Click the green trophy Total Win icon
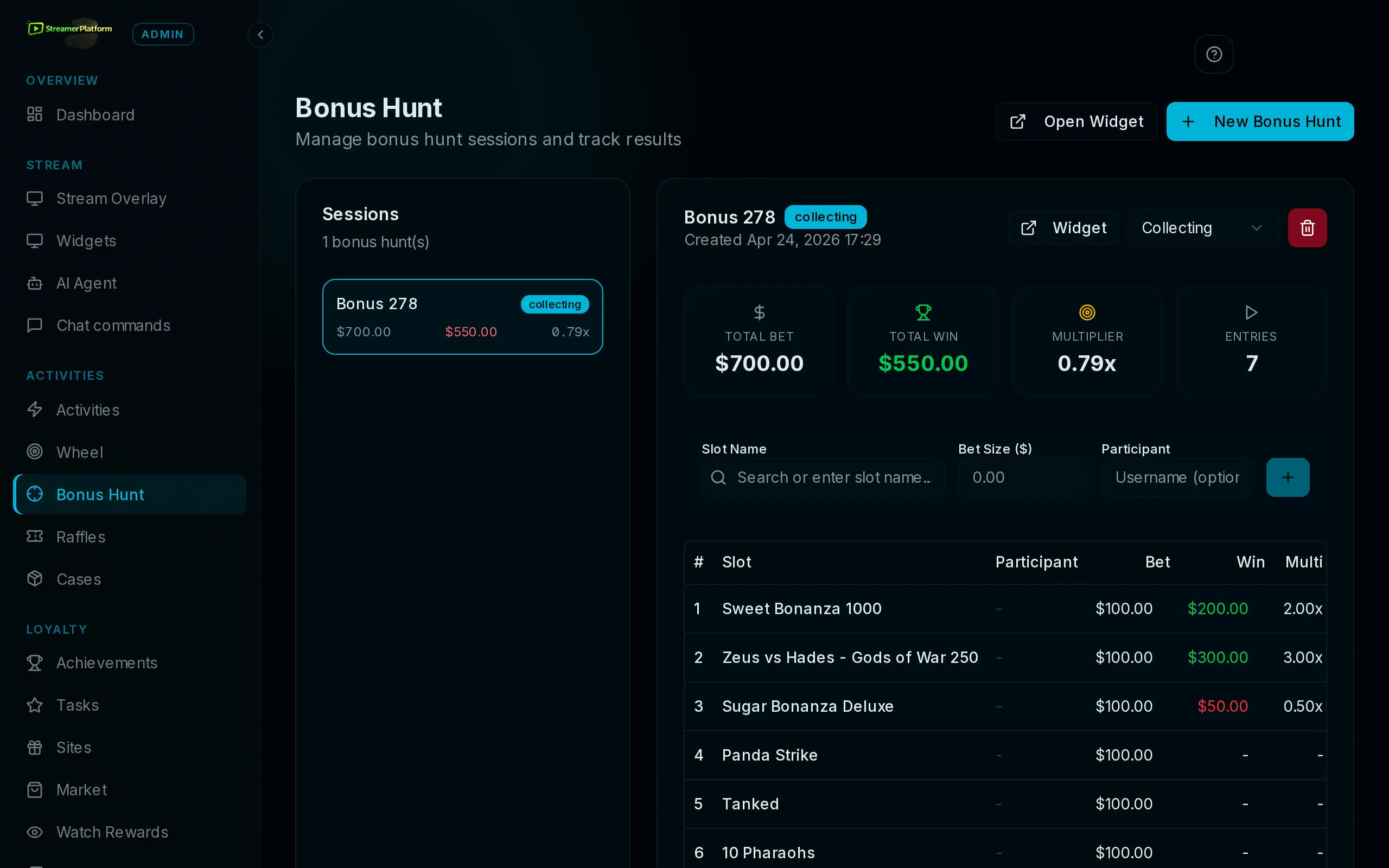1389x868 pixels. tap(923, 312)
